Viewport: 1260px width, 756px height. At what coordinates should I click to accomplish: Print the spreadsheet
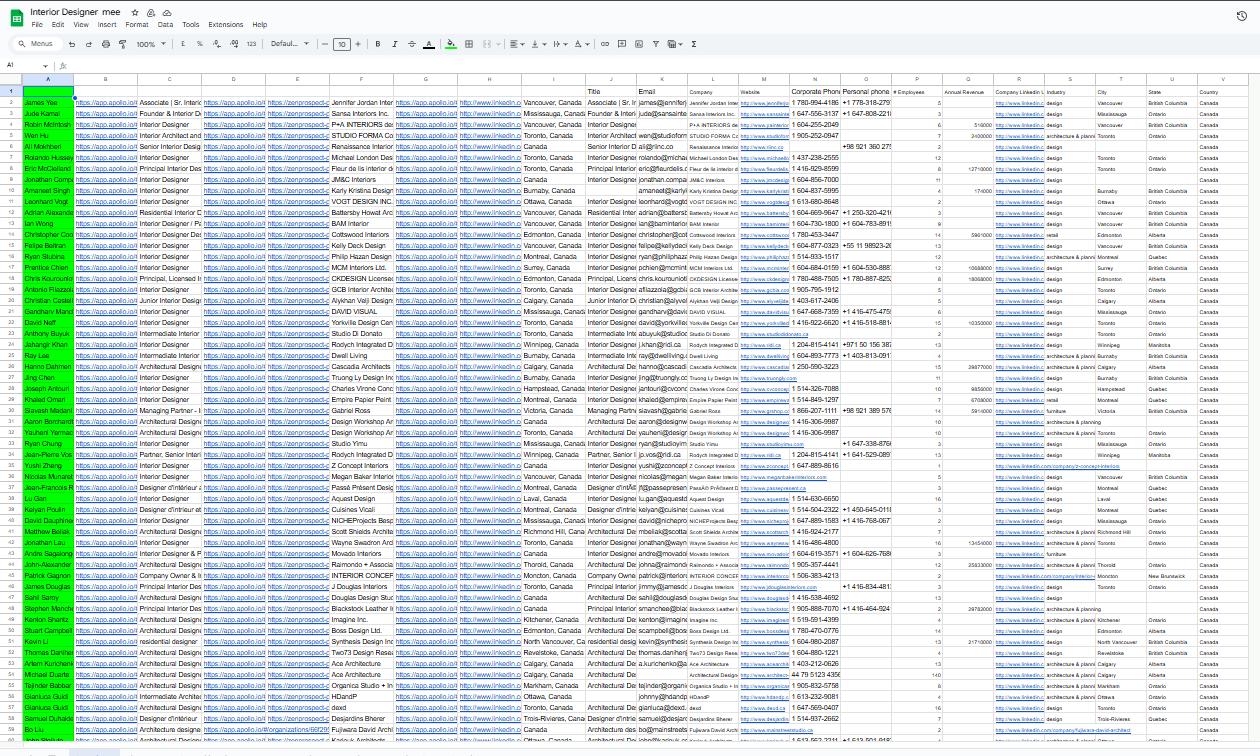pos(106,44)
